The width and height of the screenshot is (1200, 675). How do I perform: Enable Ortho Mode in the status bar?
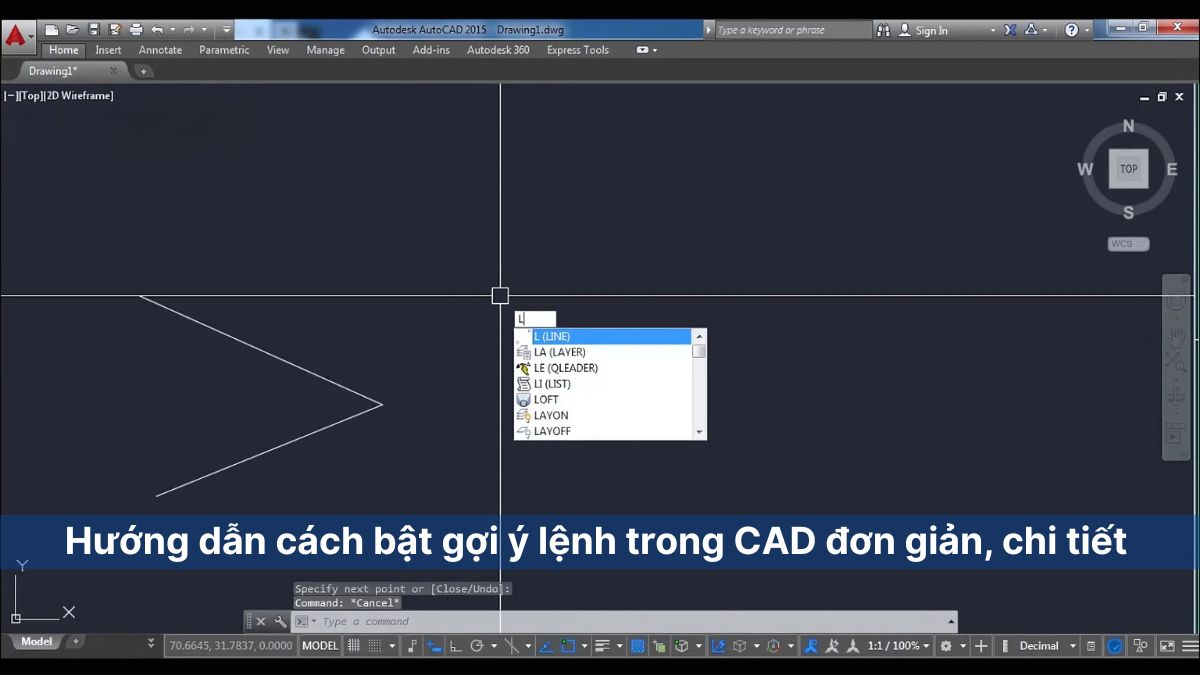coord(454,646)
